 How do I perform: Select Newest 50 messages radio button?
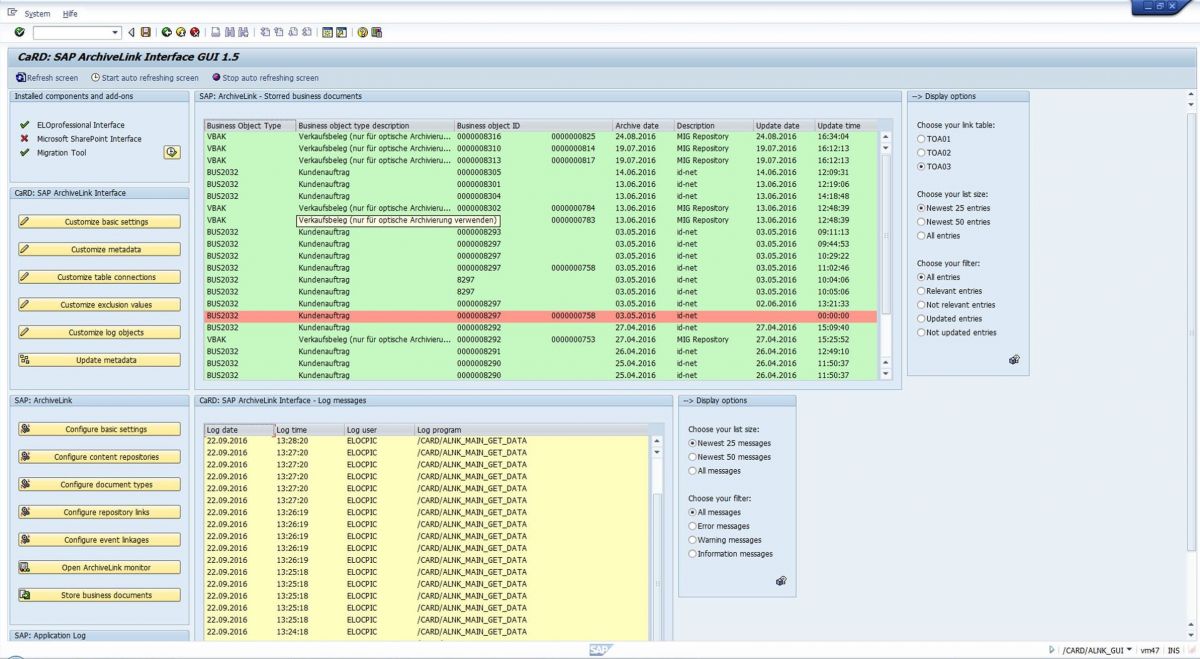pos(692,457)
